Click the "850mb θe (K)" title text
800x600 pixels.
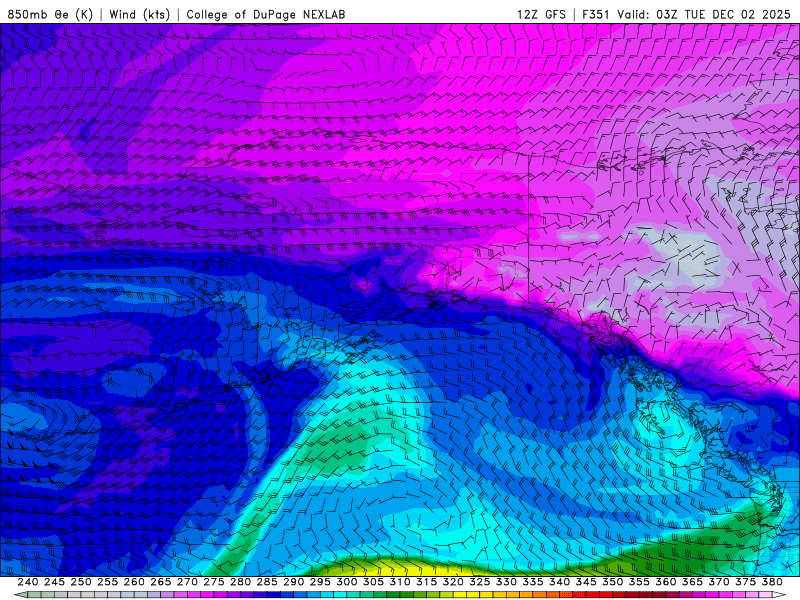pos(50,14)
